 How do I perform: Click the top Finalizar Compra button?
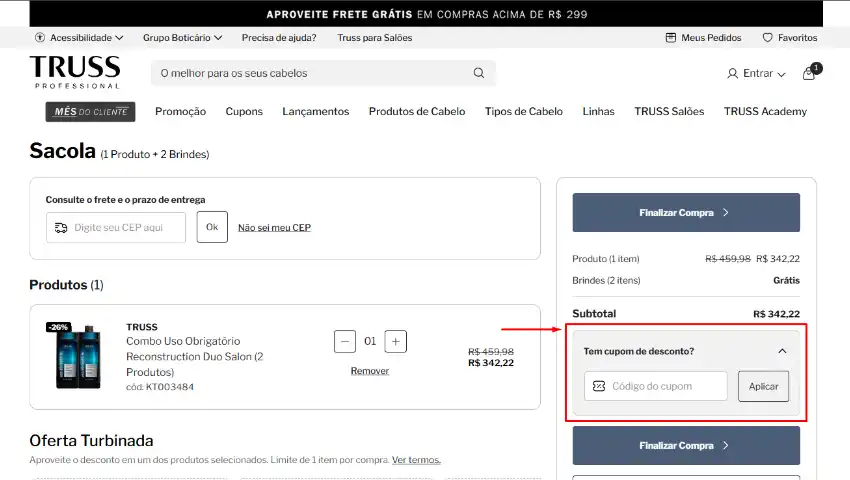pyautogui.click(x=686, y=213)
